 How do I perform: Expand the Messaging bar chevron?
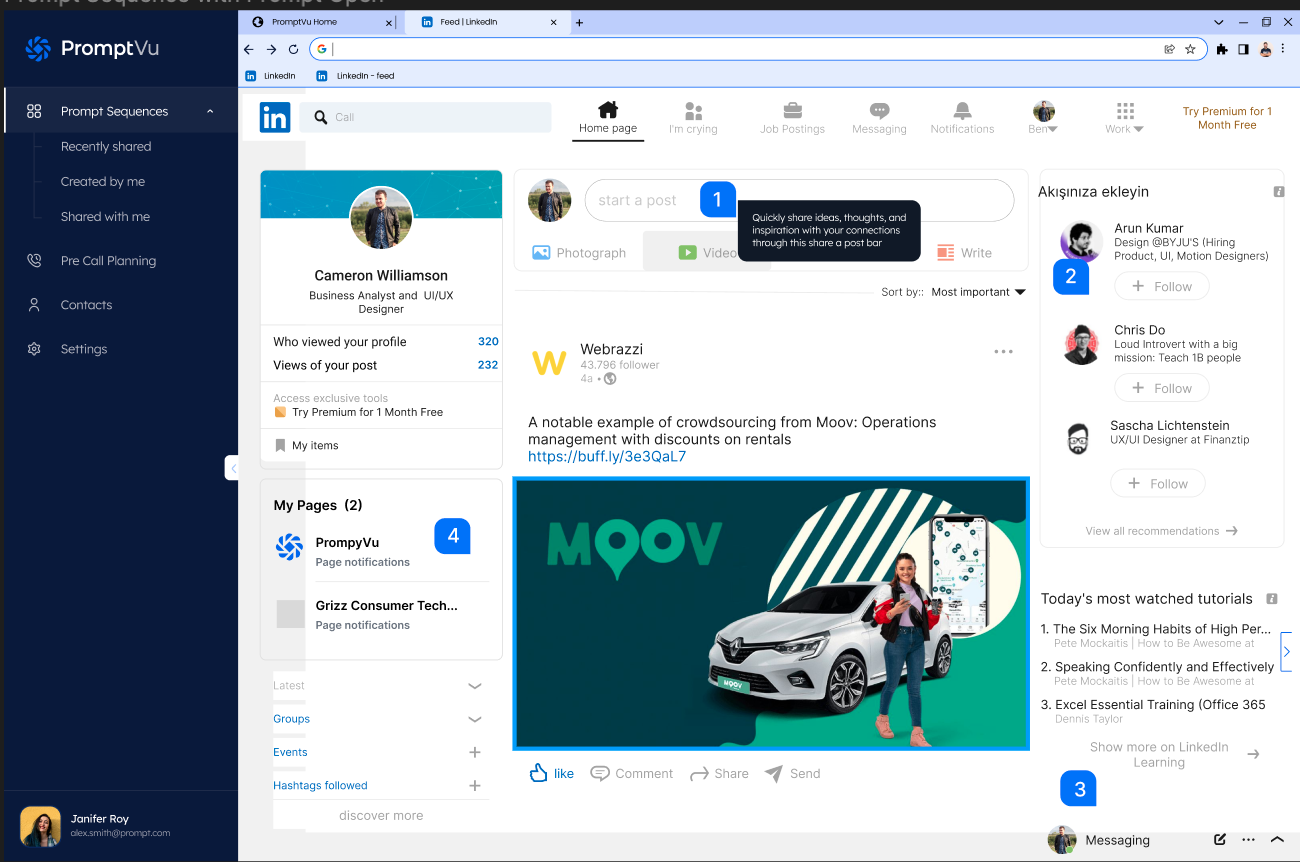pyautogui.click(x=1277, y=840)
